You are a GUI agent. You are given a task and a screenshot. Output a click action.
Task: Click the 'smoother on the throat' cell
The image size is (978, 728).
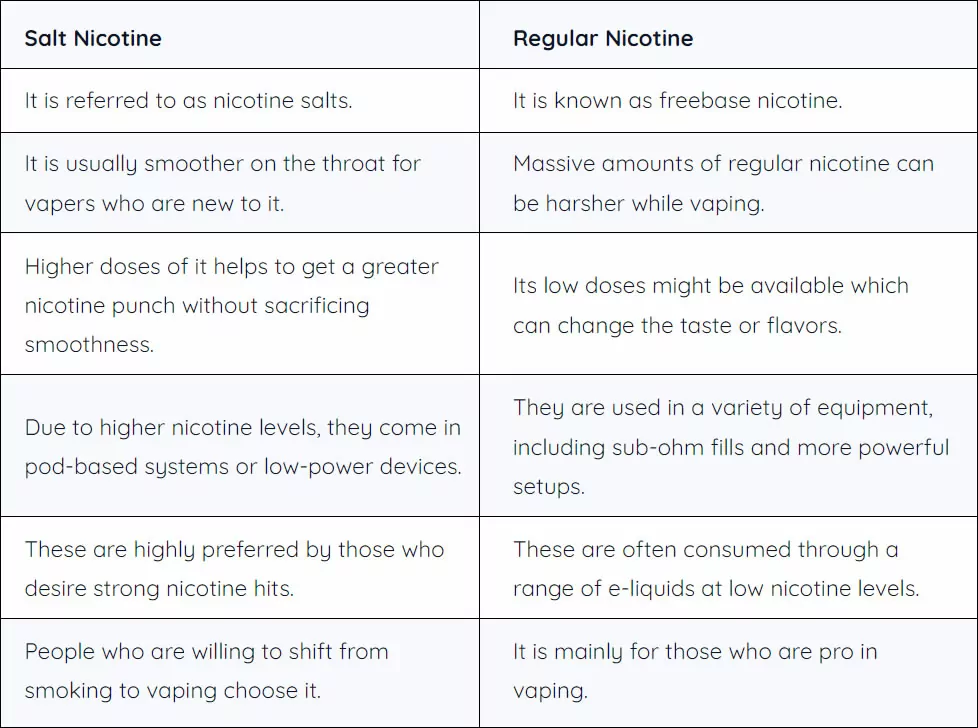[x=240, y=183]
